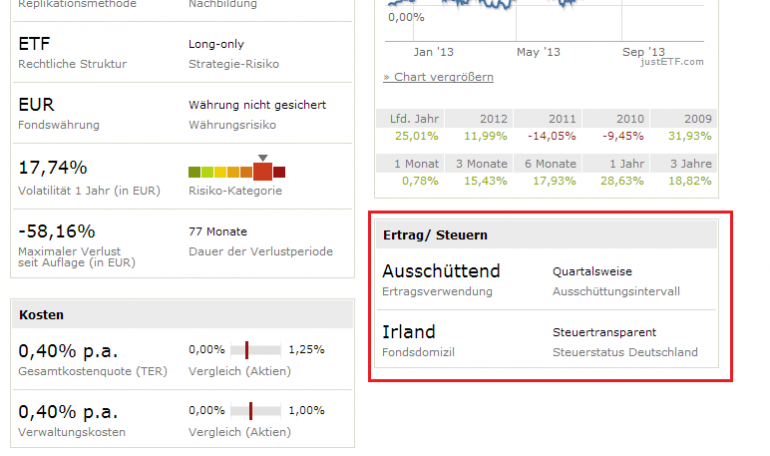Click the gray triangle risk marker
This screenshot has height=456, width=770.
[262, 157]
